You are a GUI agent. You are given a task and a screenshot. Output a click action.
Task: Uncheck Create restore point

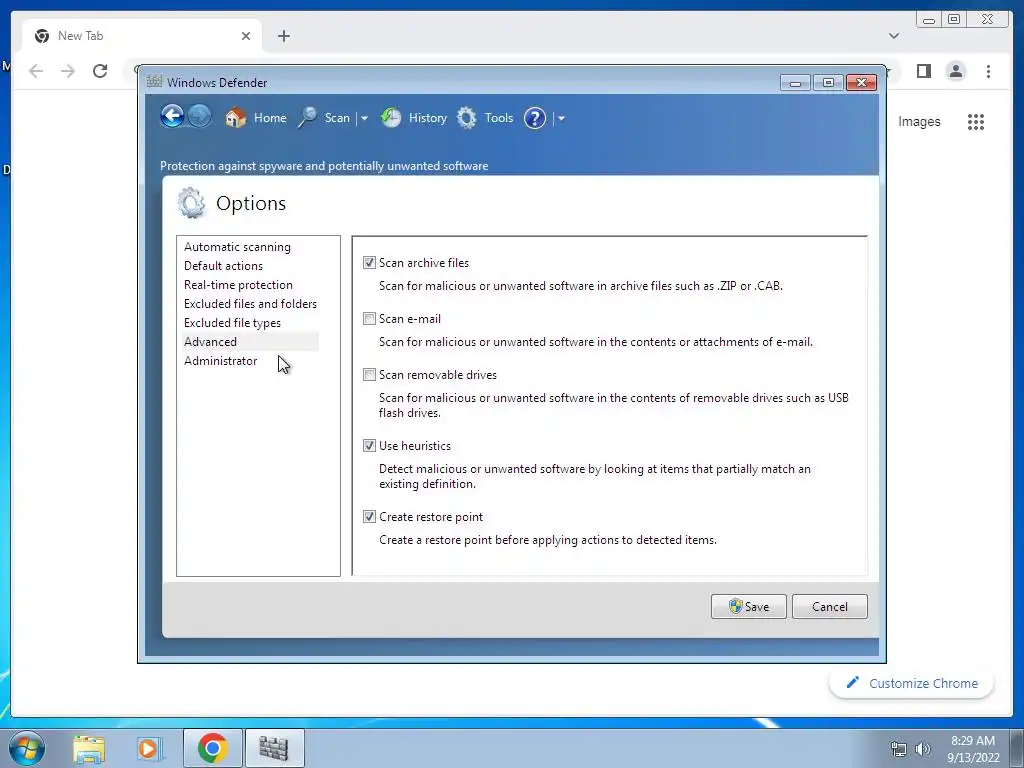tap(370, 517)
